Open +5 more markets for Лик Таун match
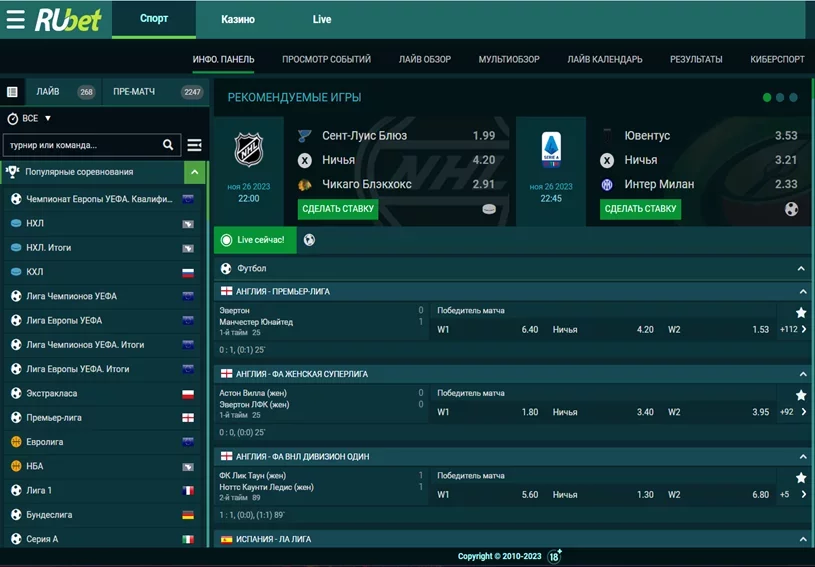This screenshot has height=567, width=815. pos(793,495)
